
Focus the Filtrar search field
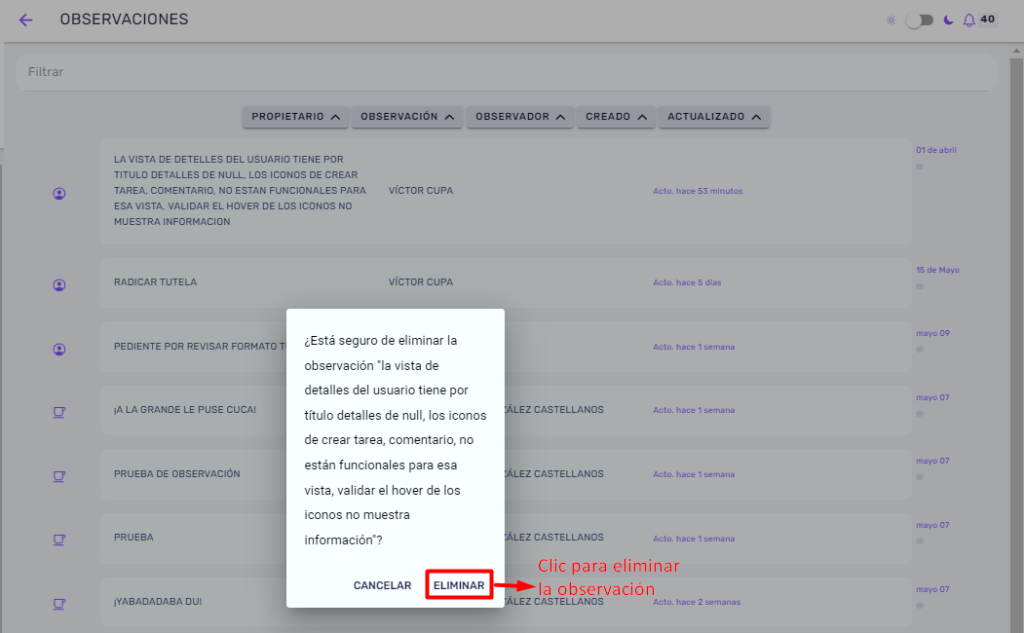click(x=506, y=72)
